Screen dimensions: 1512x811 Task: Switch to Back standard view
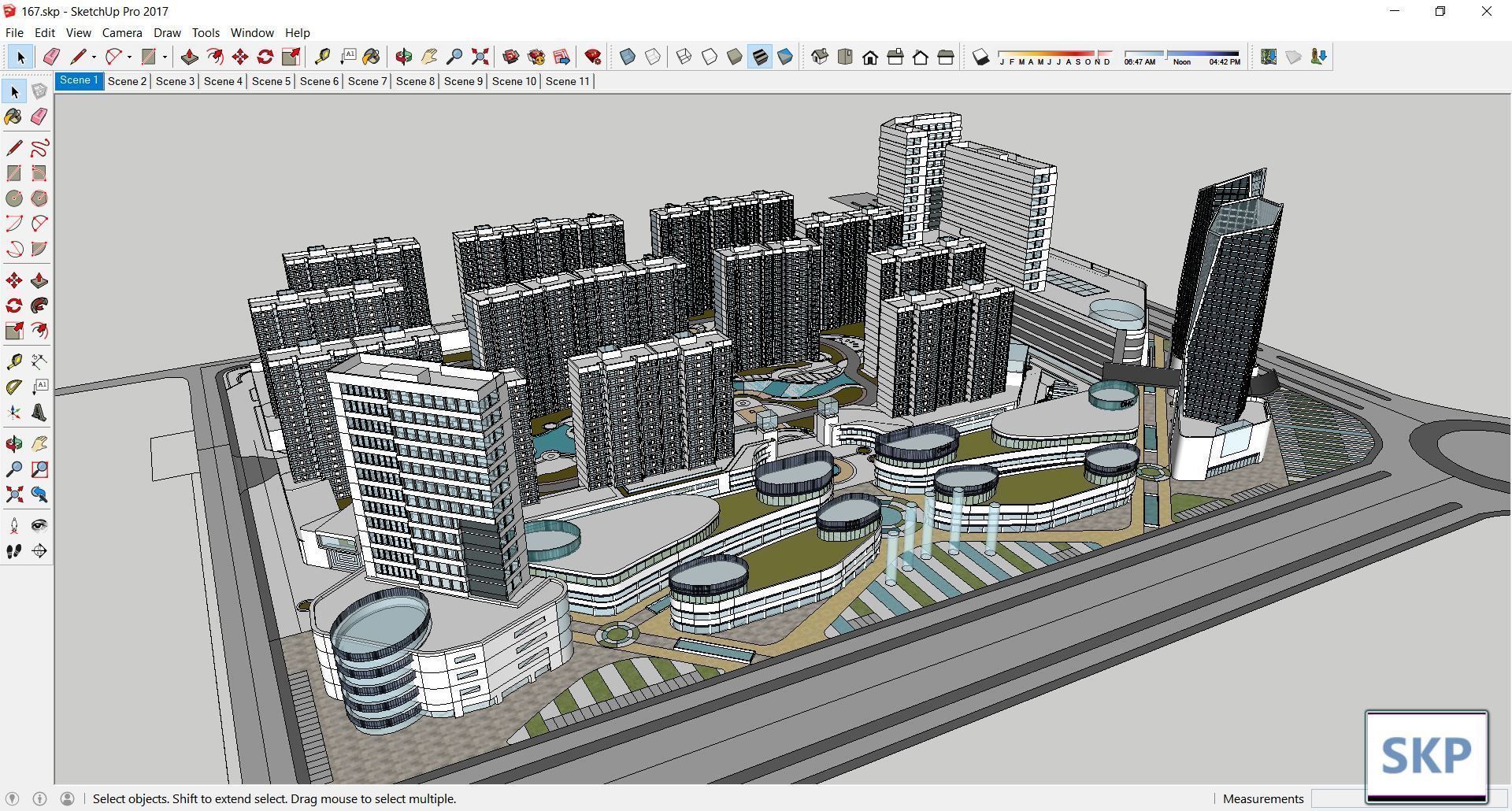(x=921, y=57)
